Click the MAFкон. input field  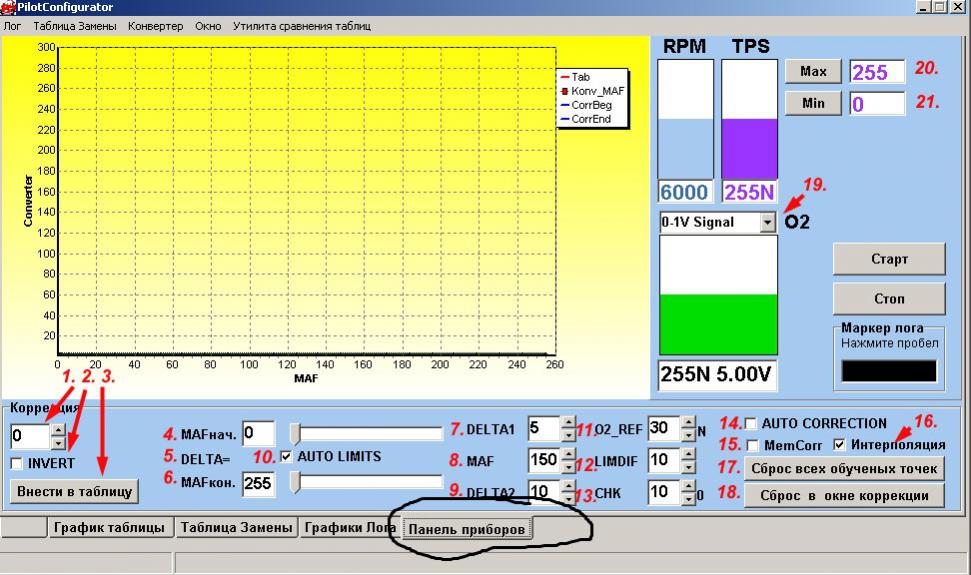coord(258,483)
